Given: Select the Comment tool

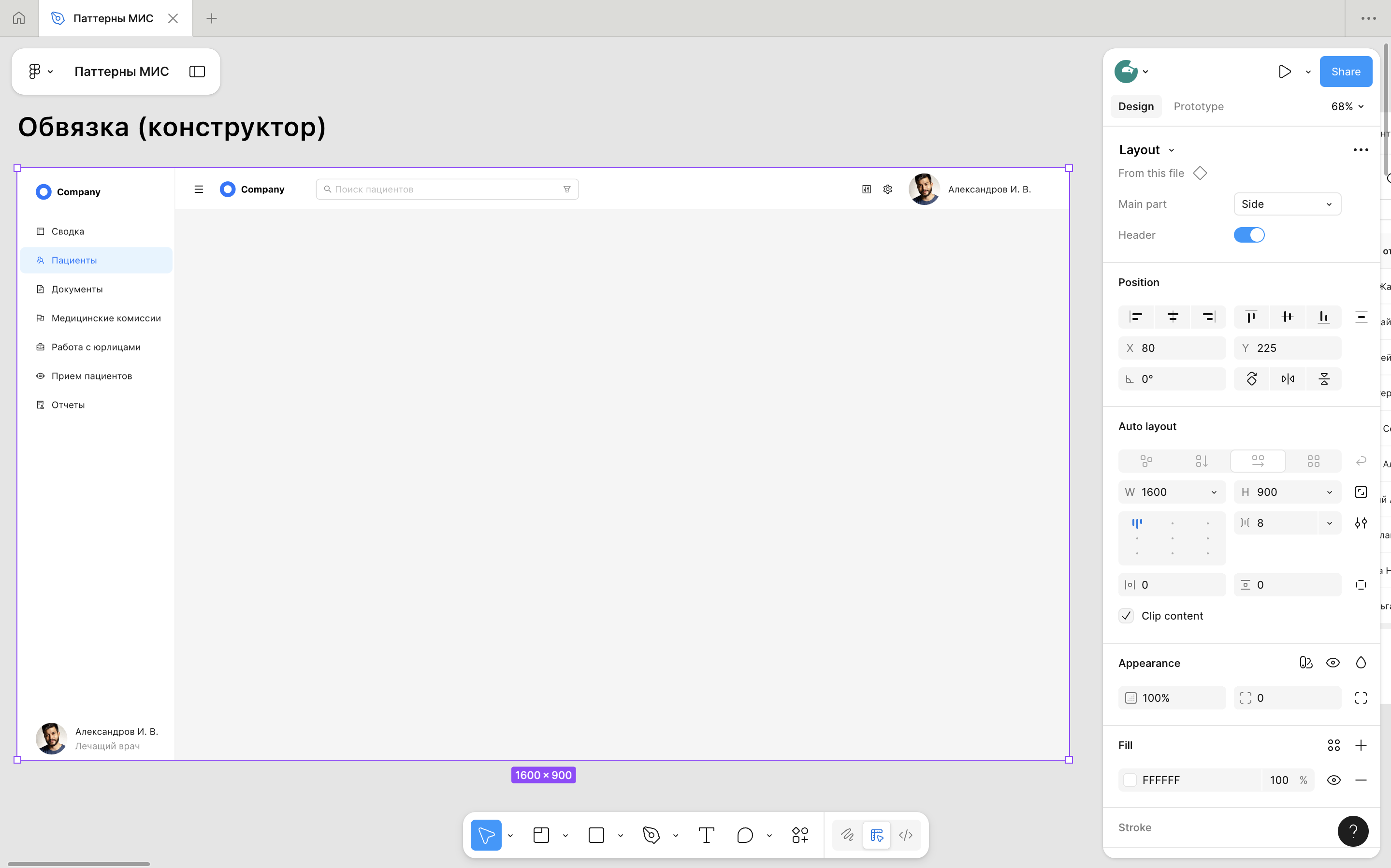Looking at the screenshot, I should tap(745, 835).
